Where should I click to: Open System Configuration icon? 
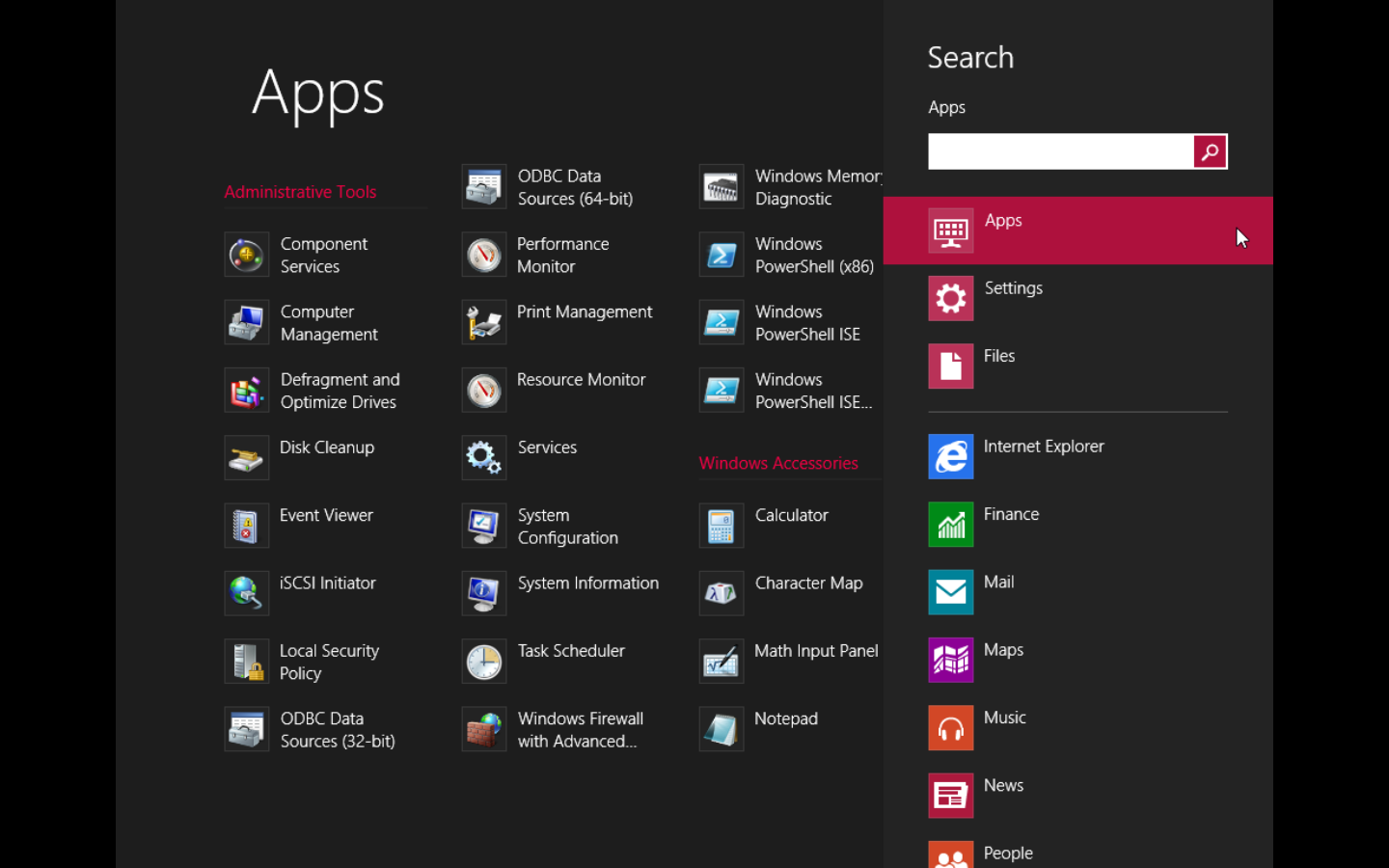(484, 526)
